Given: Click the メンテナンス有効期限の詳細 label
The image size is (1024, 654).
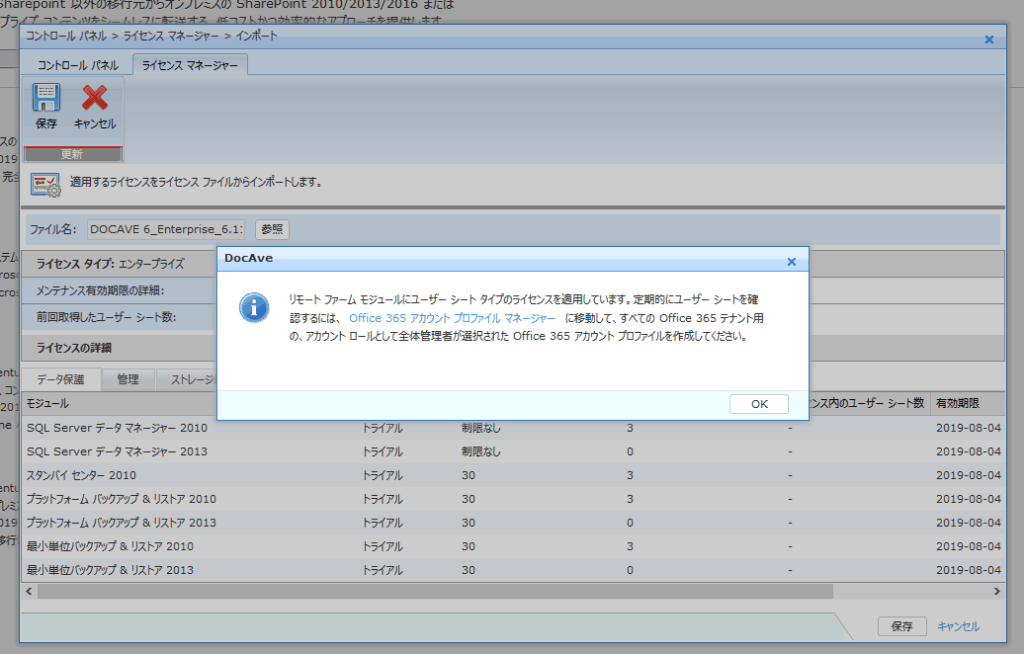Looking at the screenshot, I should (x=100, y=291).
